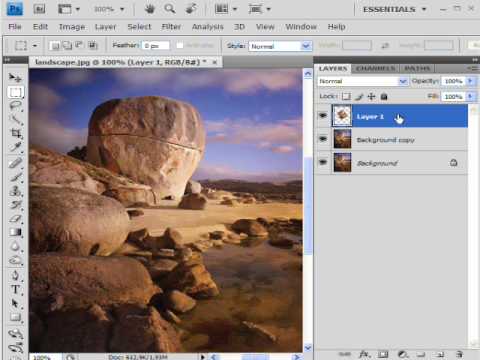Select the Lasso tool
Image resolution: width=480 pixels, height=360 pixels.
(15, 106)
